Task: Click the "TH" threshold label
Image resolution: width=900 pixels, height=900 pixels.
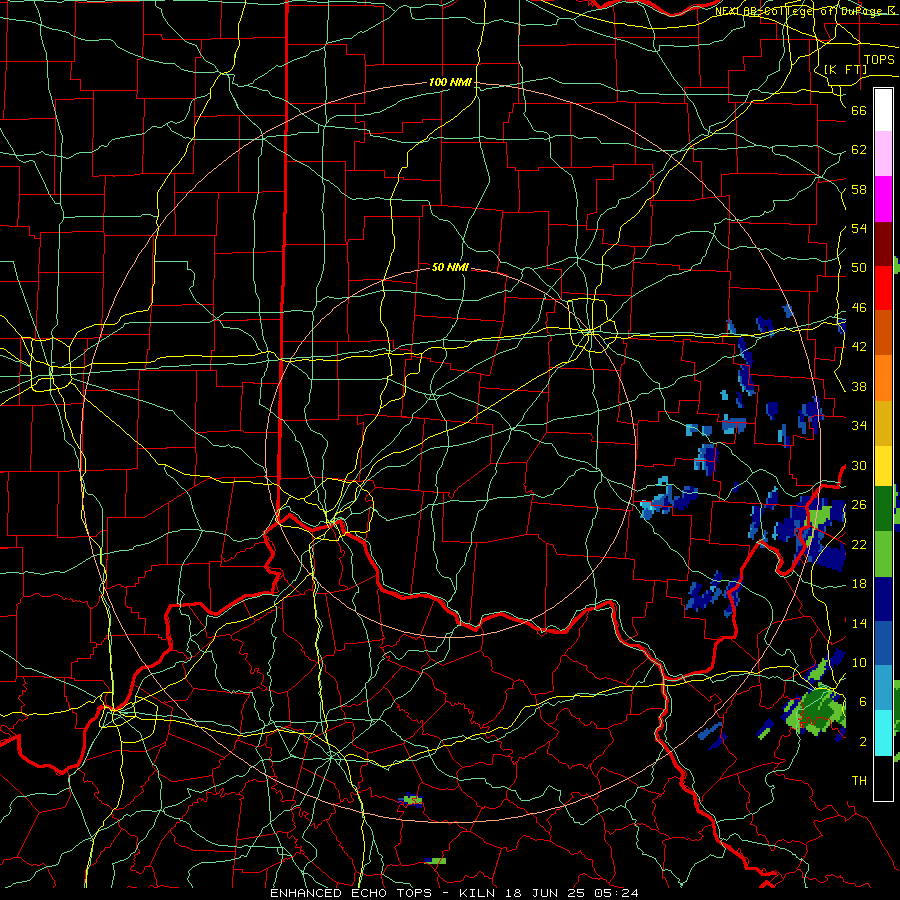Action: pos(859,781)
